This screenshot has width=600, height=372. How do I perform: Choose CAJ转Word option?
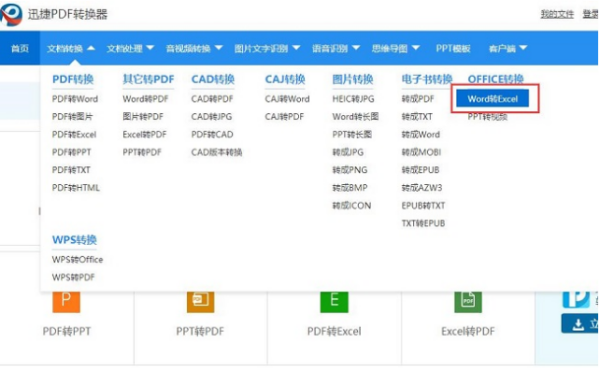click(x=287, y=99)
